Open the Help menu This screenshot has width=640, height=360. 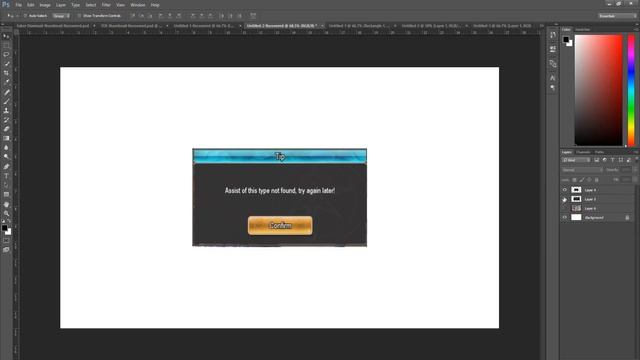click(155, 5)
